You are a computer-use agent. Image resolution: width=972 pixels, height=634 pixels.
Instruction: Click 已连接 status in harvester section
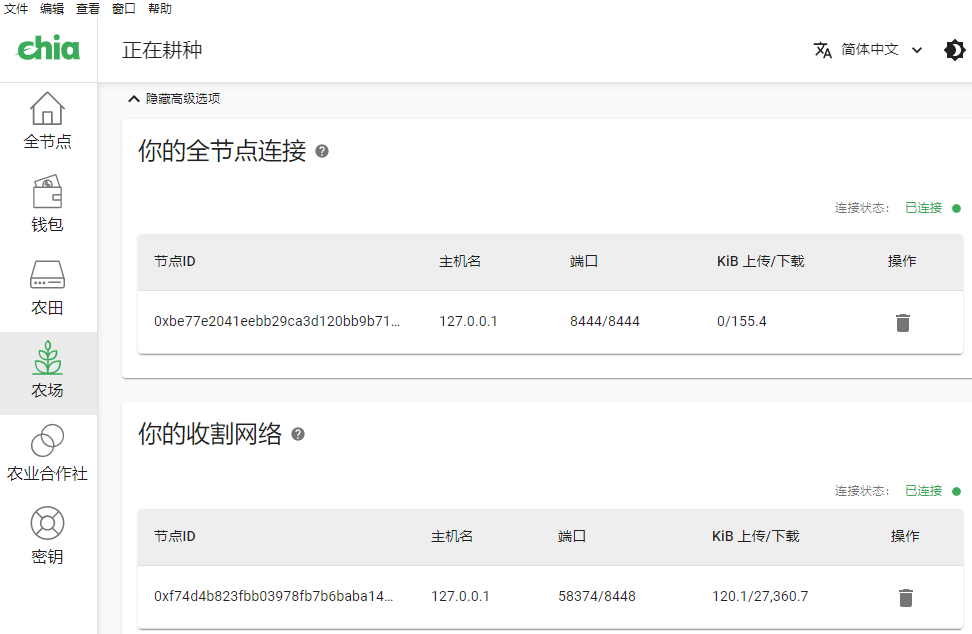(923, 491)
